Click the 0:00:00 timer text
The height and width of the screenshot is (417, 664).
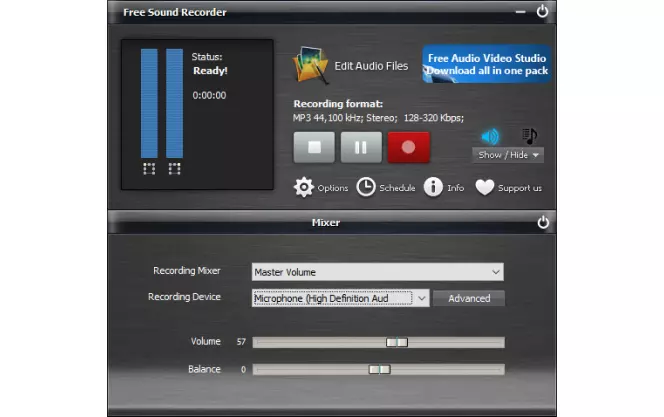(209, 95)
